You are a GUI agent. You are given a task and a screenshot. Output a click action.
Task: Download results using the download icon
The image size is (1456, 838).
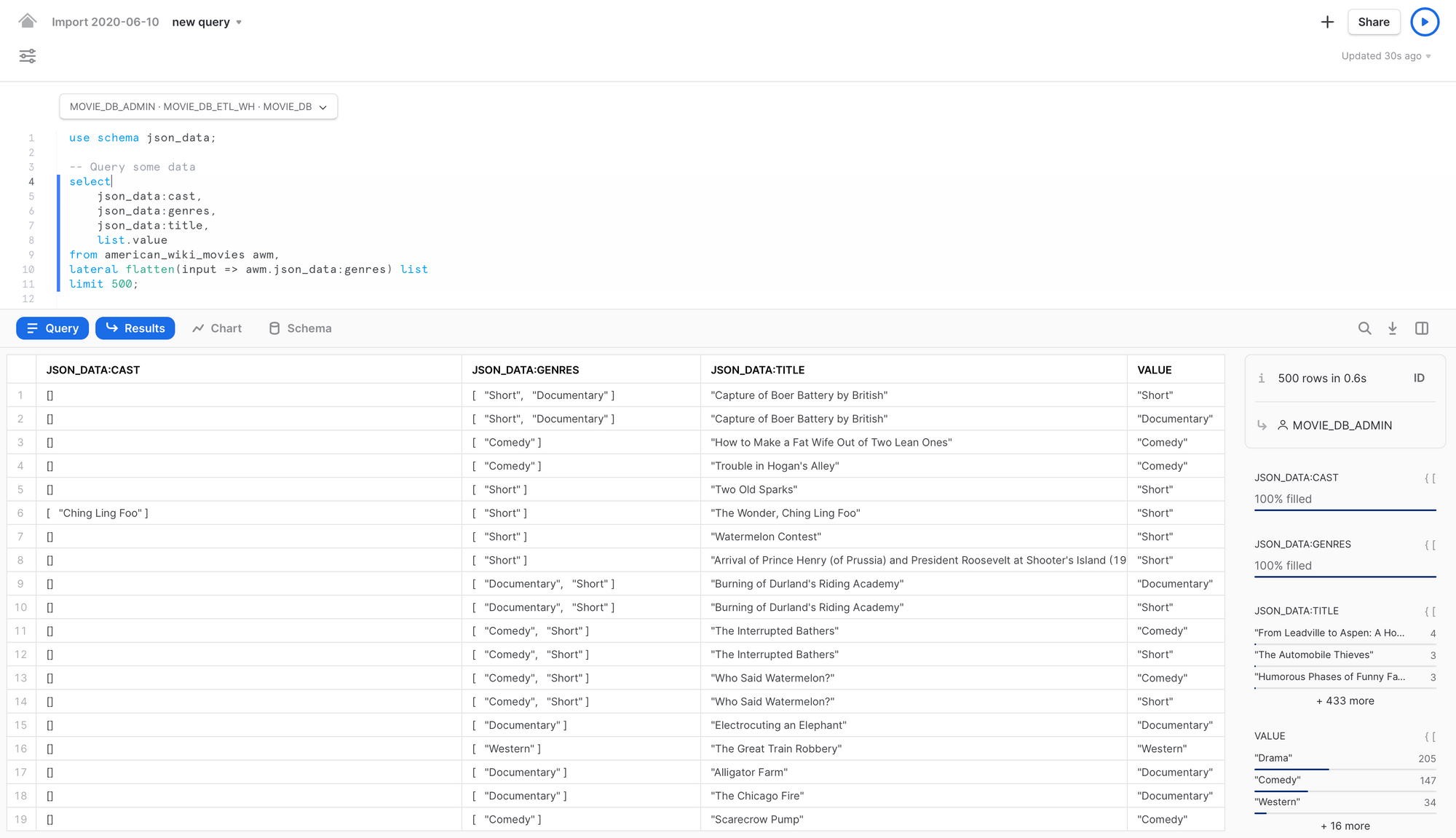click(1393, 328)
